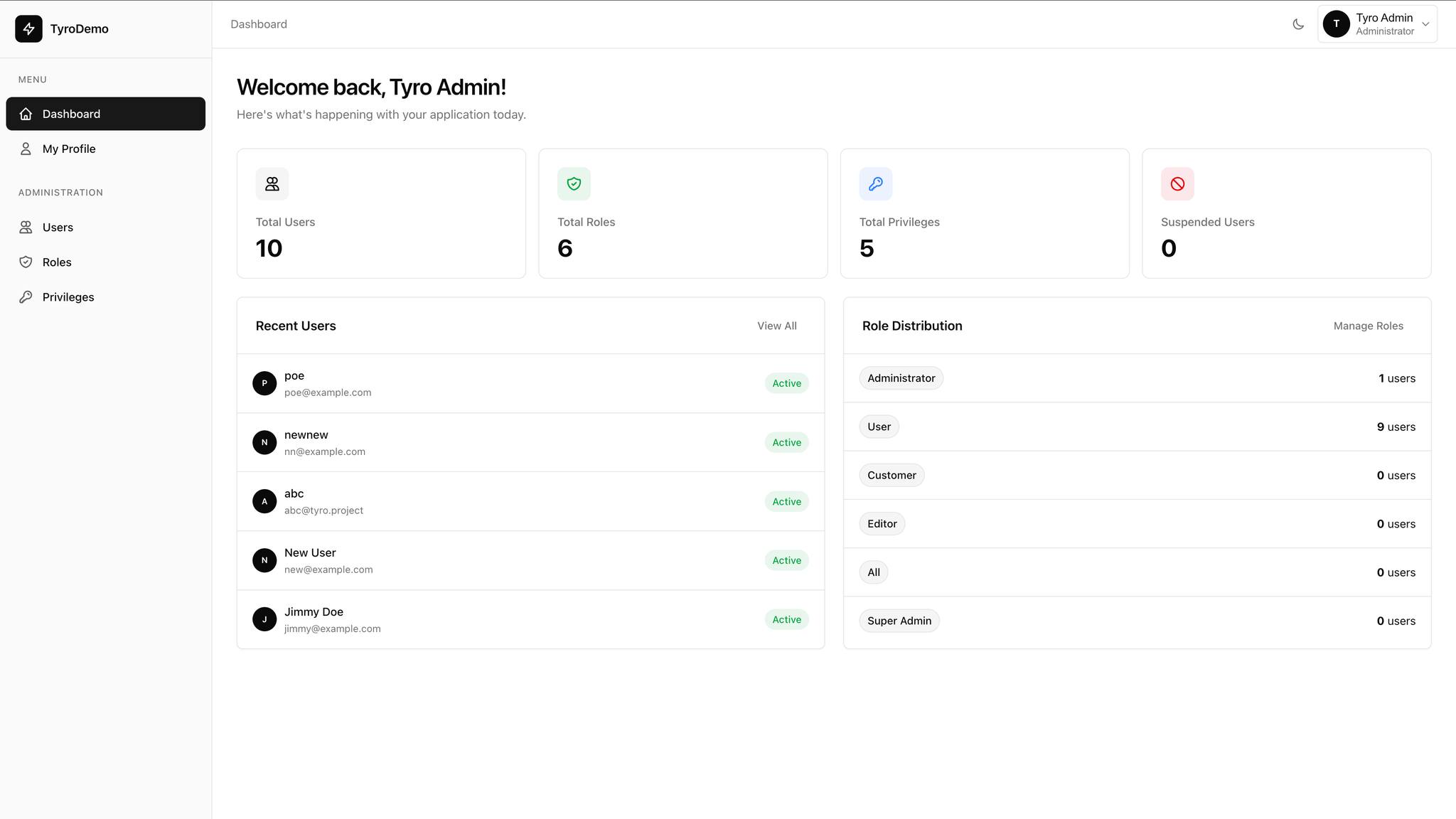Click the abc@tyro.project email
1456x819 pixels.
323,510
